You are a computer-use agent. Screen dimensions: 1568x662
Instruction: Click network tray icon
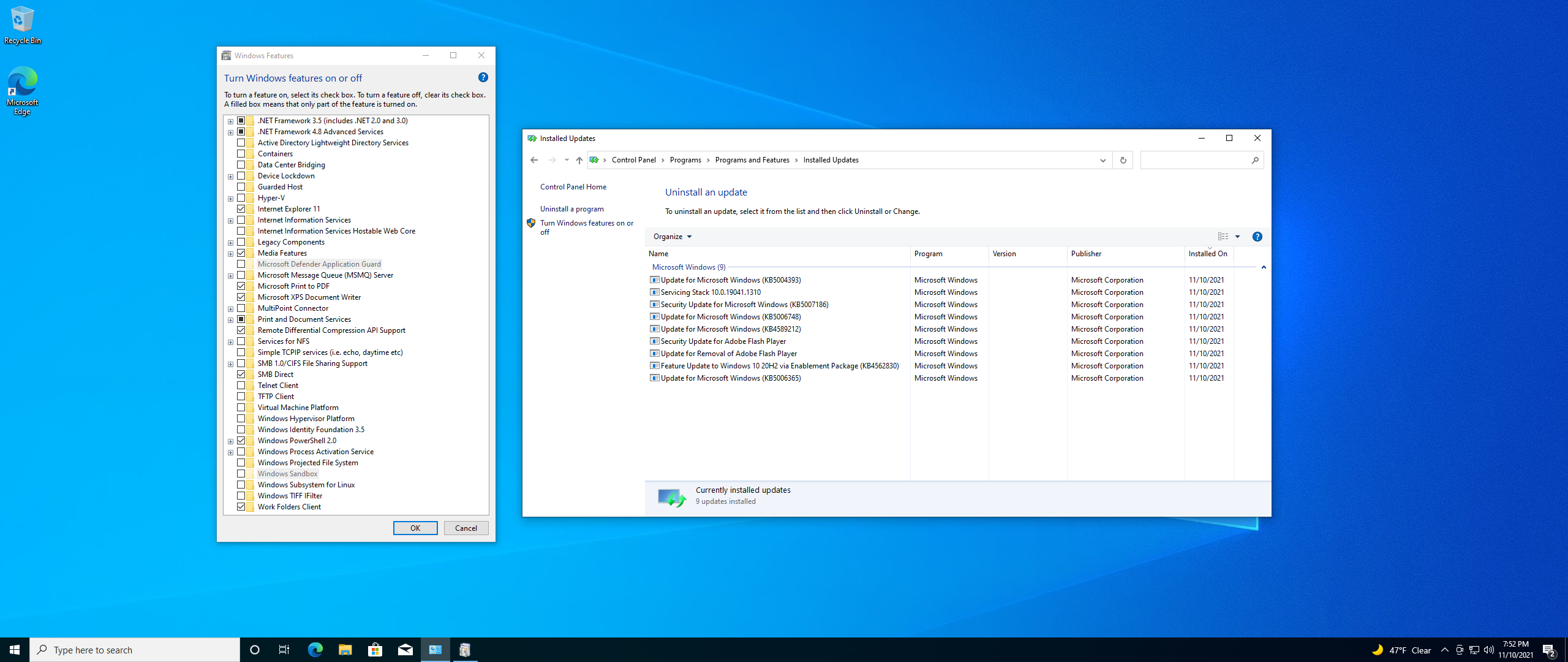pos(1474,650)
